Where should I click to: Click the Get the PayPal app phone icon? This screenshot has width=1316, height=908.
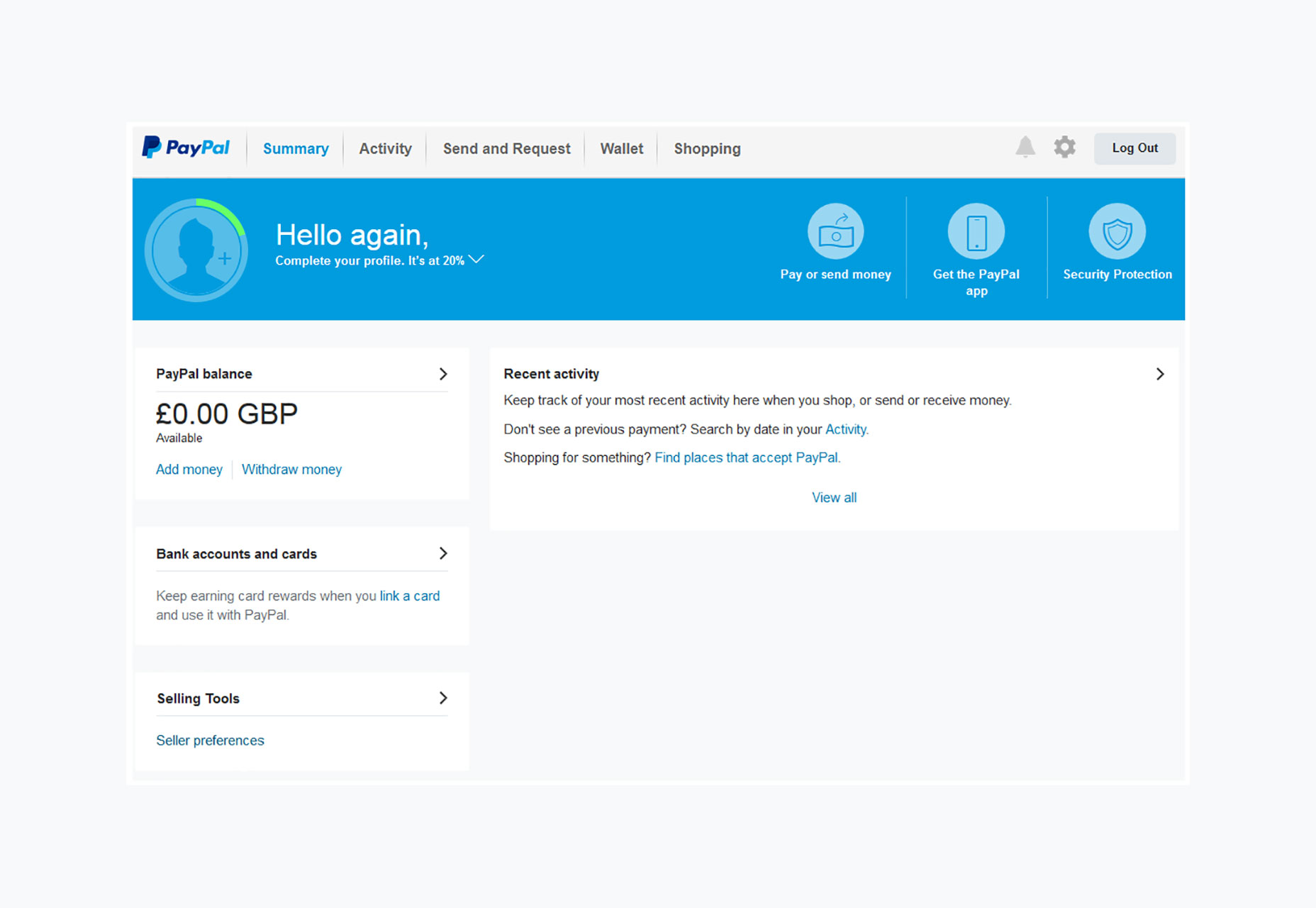pos(976,231)
